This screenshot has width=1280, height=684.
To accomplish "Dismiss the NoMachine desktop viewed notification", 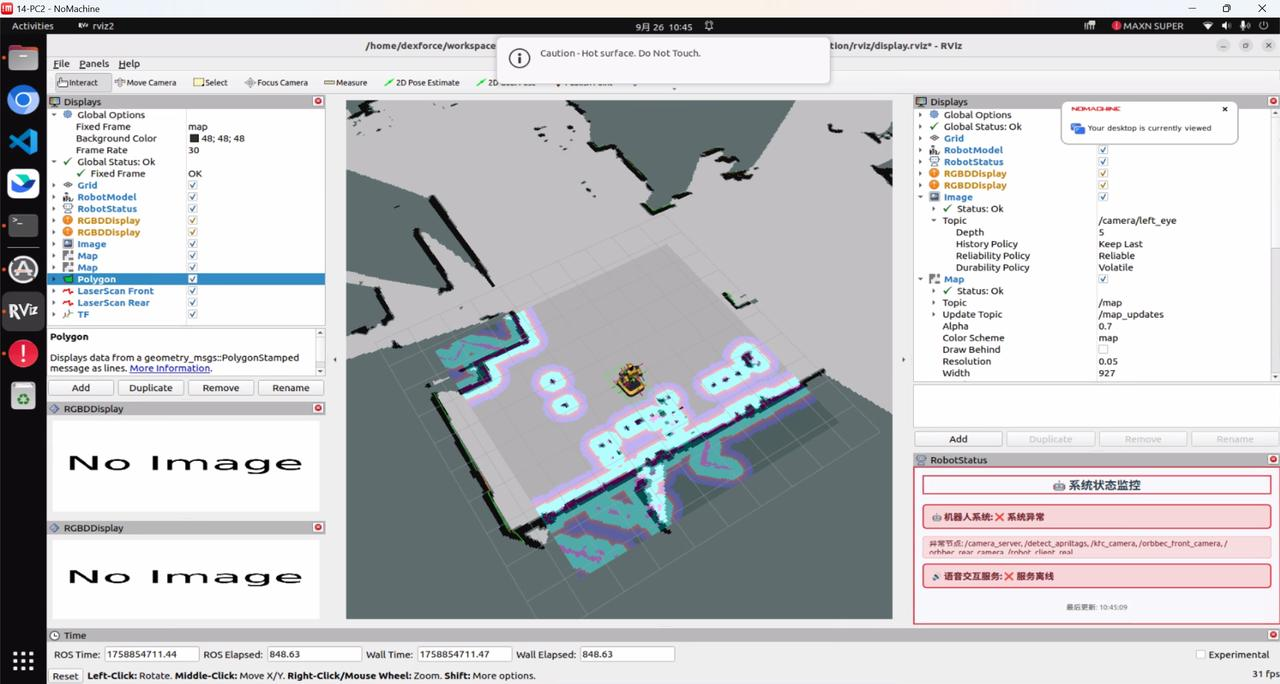I will click(1225, 109).
